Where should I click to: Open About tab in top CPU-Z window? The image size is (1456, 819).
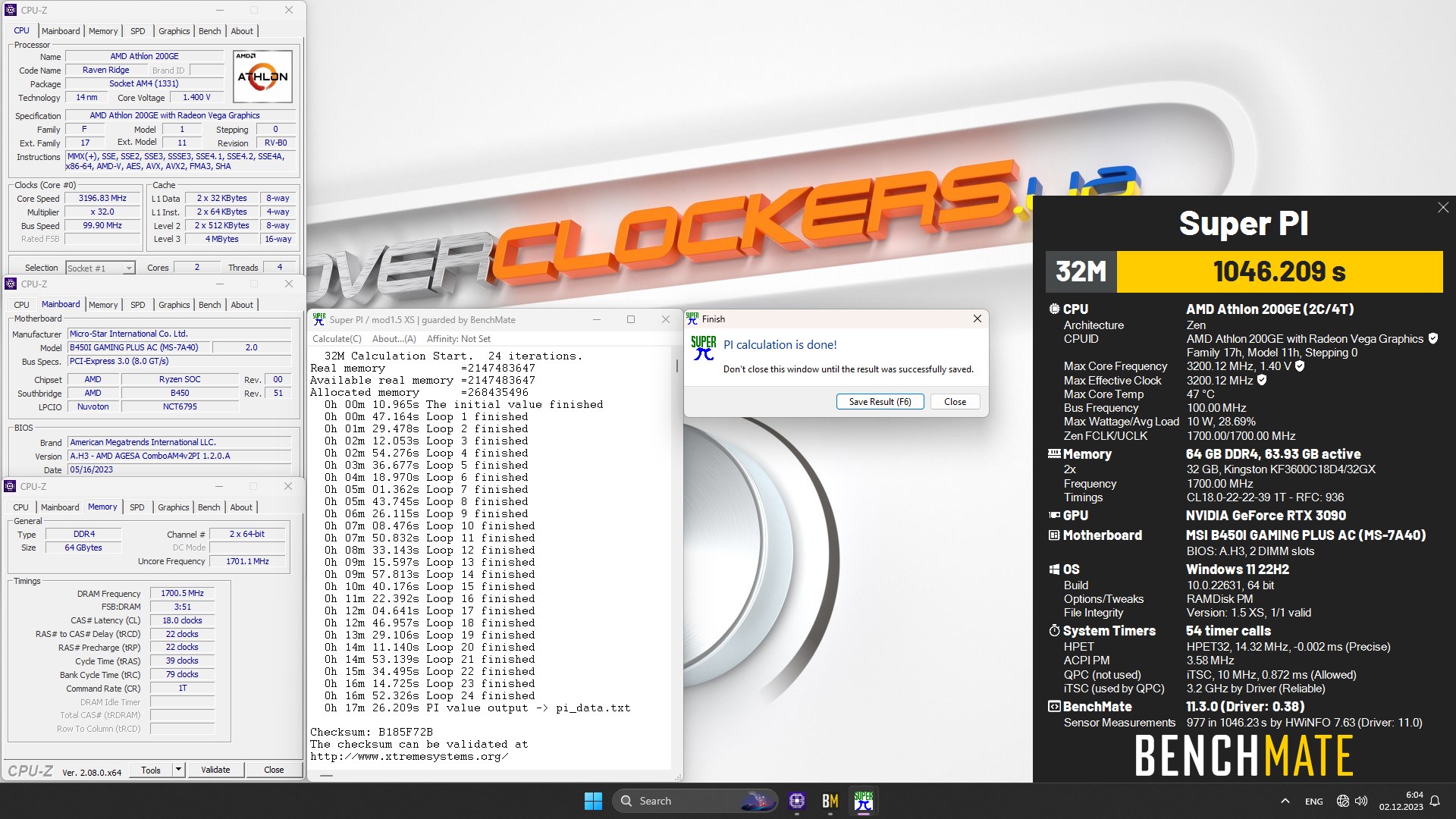[242, 31]
